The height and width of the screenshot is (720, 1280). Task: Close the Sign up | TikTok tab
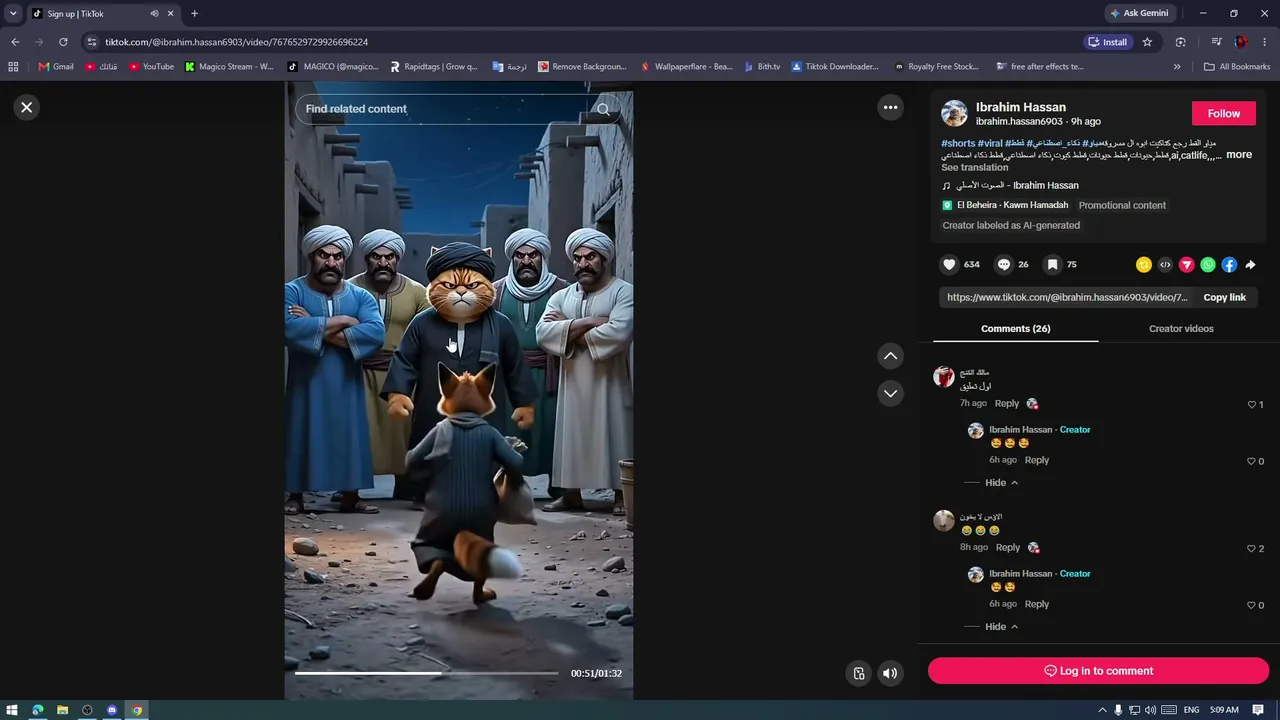coord(171,13)
